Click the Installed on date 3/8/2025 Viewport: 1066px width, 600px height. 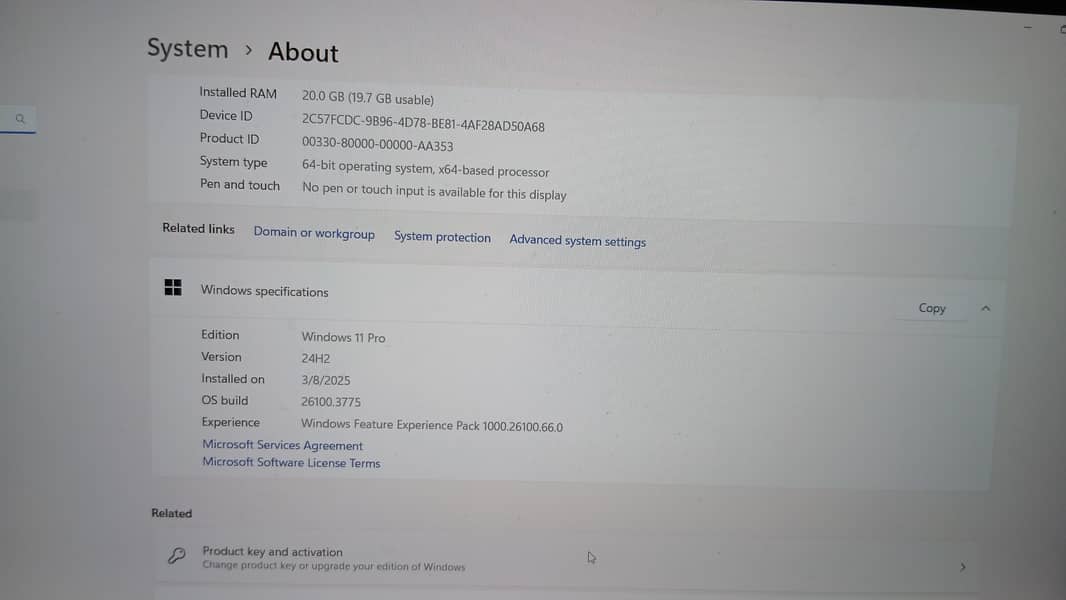pos(326,380)
